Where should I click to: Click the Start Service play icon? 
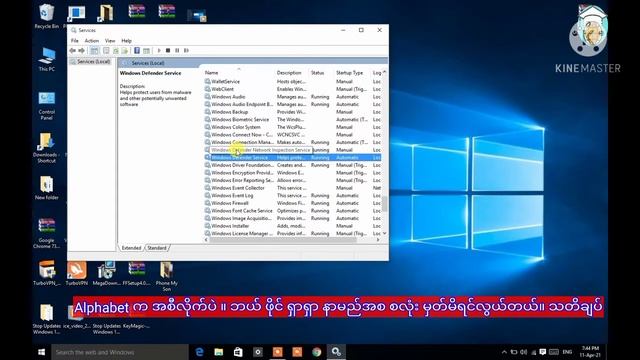point(159,51)
